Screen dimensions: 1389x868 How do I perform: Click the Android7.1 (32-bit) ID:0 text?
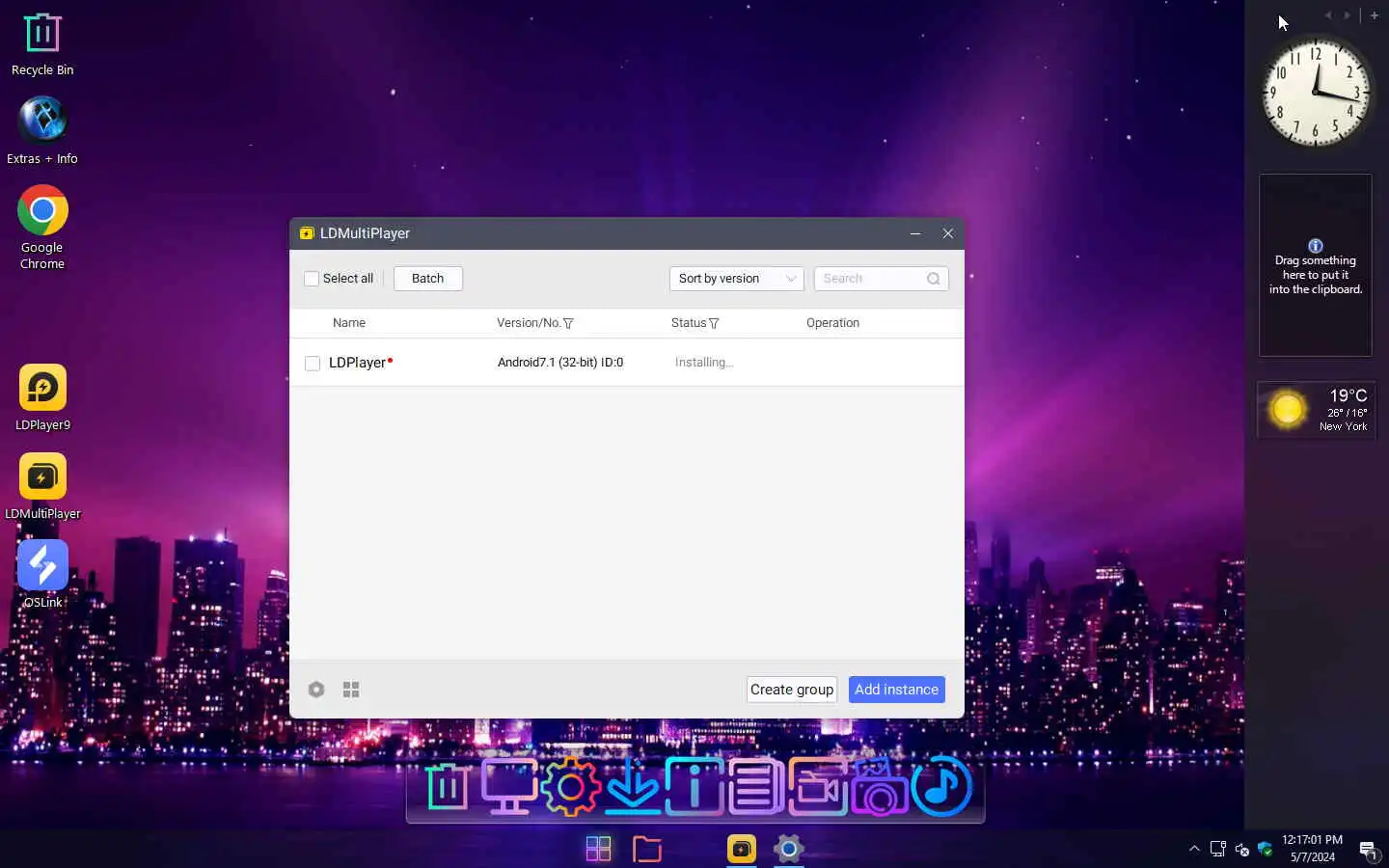point(560,363)
